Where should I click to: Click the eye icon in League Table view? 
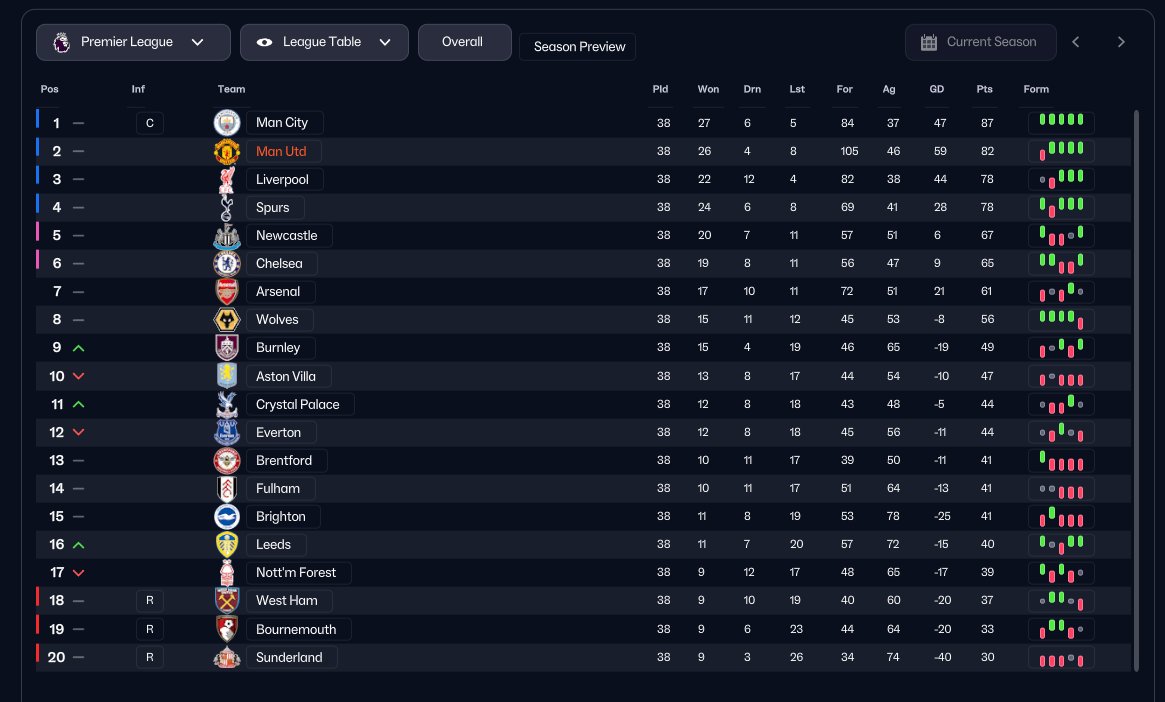coord(265,42)
